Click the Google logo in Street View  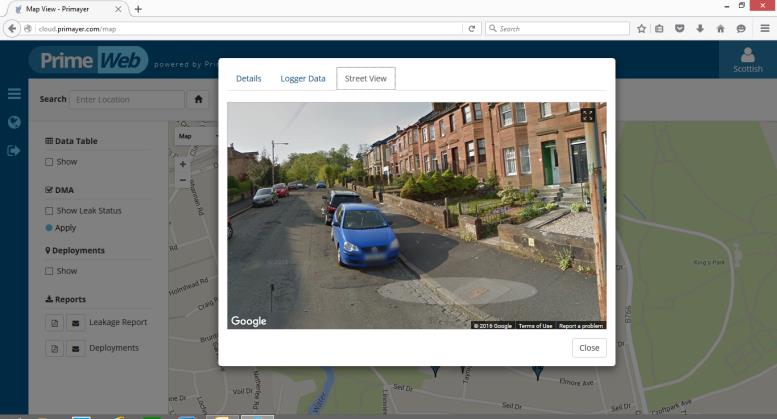[x=249, y=321]
